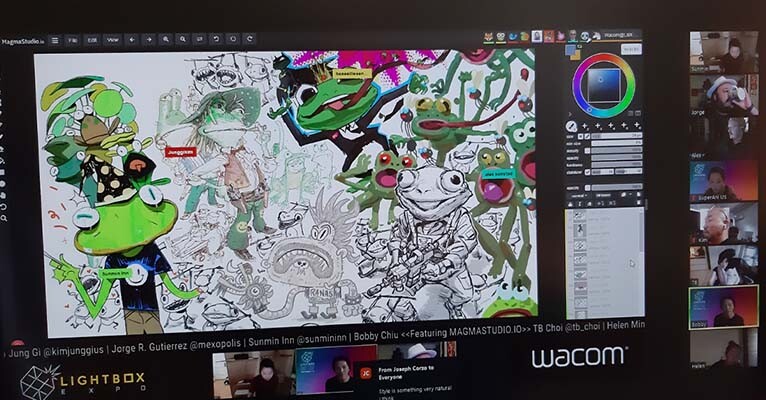Open the File menu

72,40
